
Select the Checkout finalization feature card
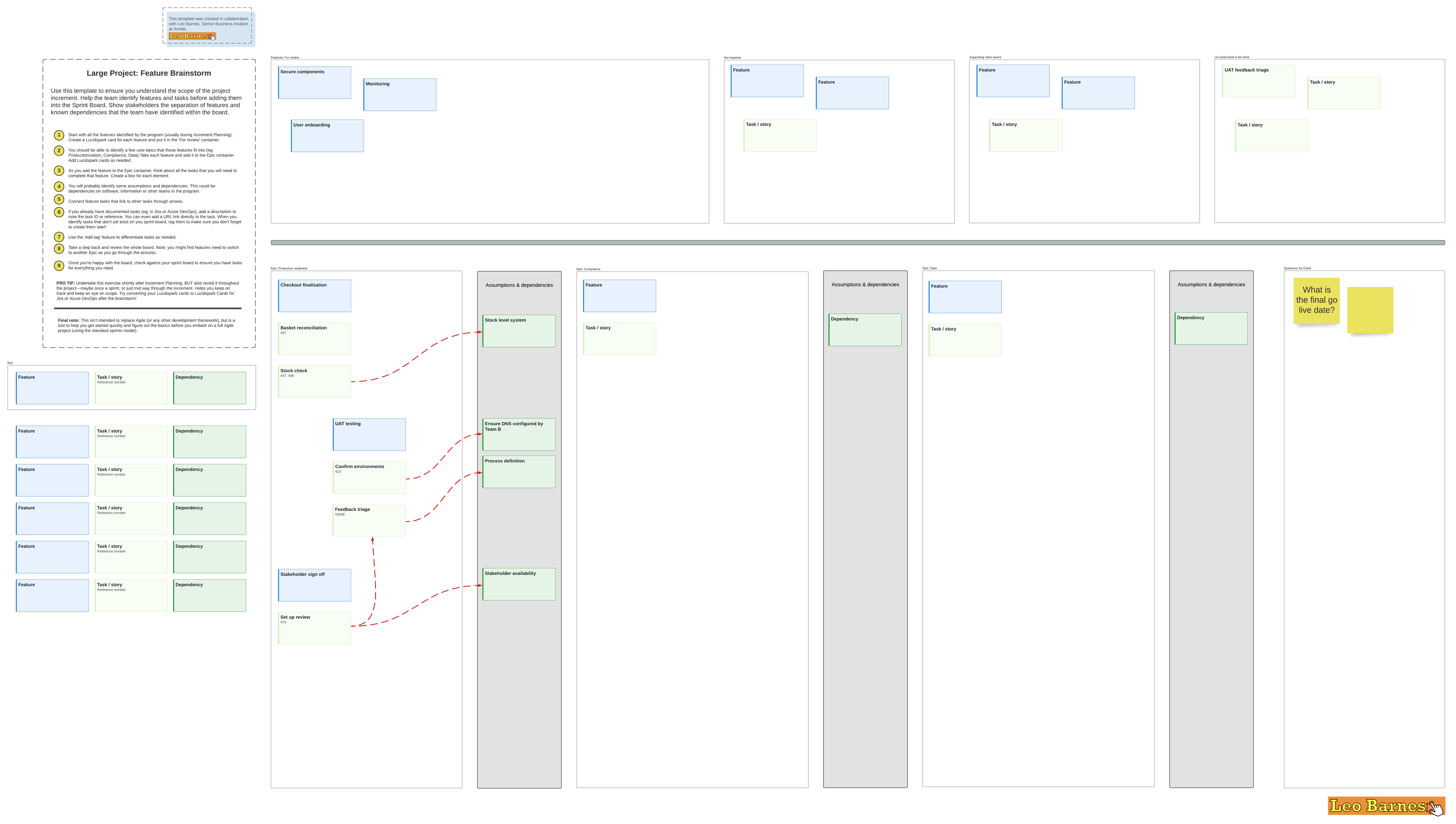point(315,296)
